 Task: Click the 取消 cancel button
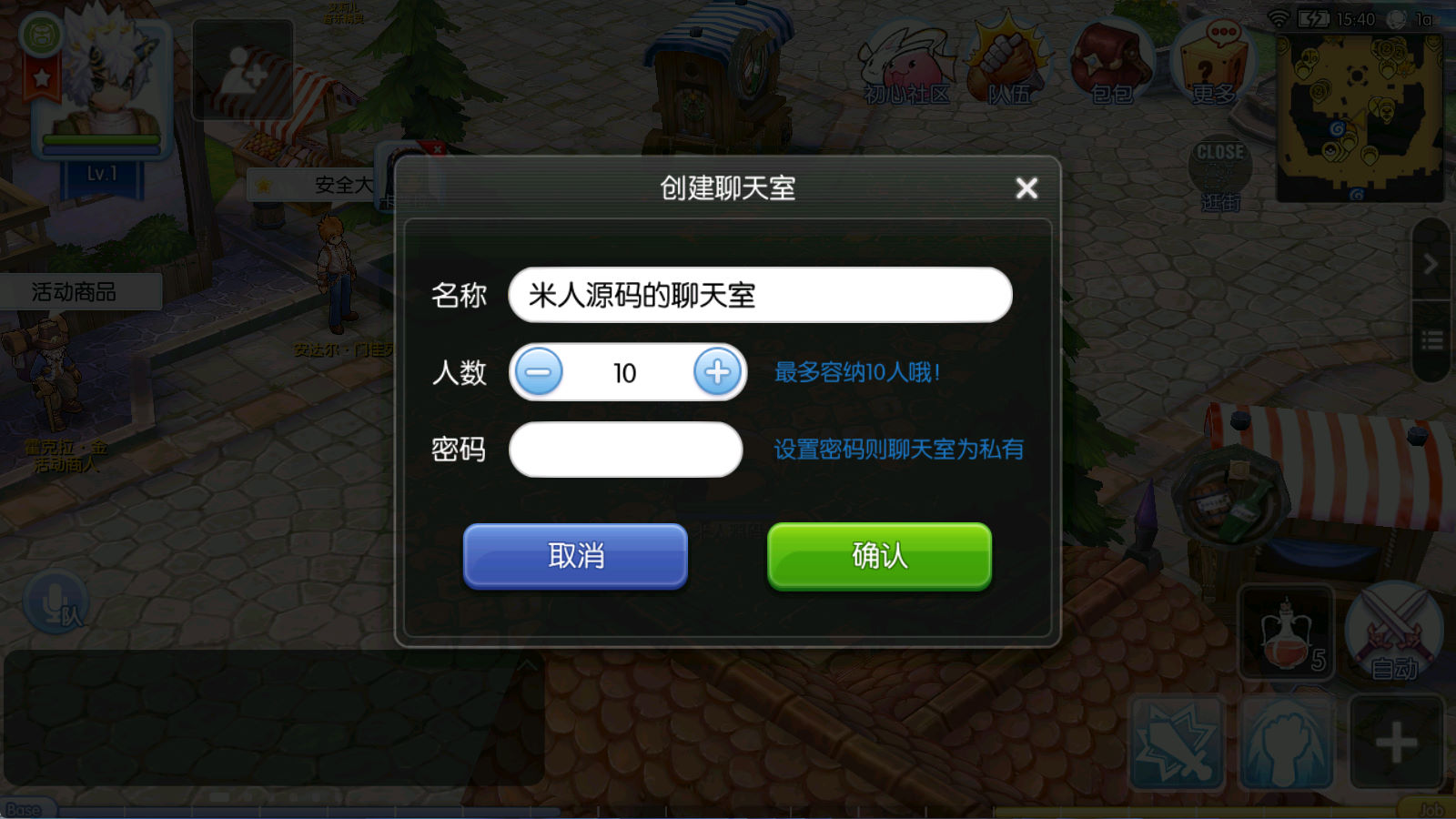pyautogui.click(x=575, y=556)
